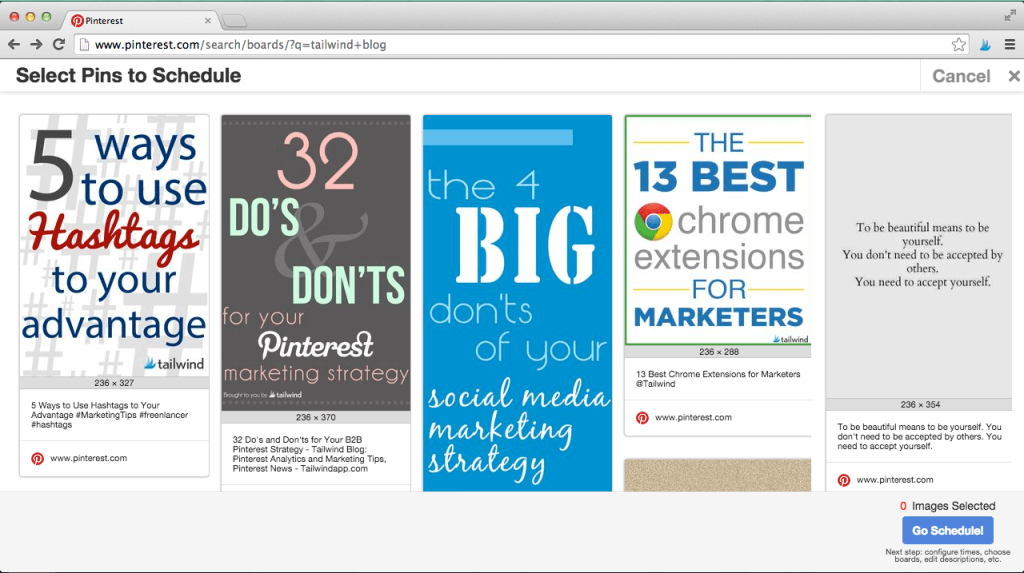Click Go Schedule! button
The image size is (1024, 573).
click(x=948, y=531)
